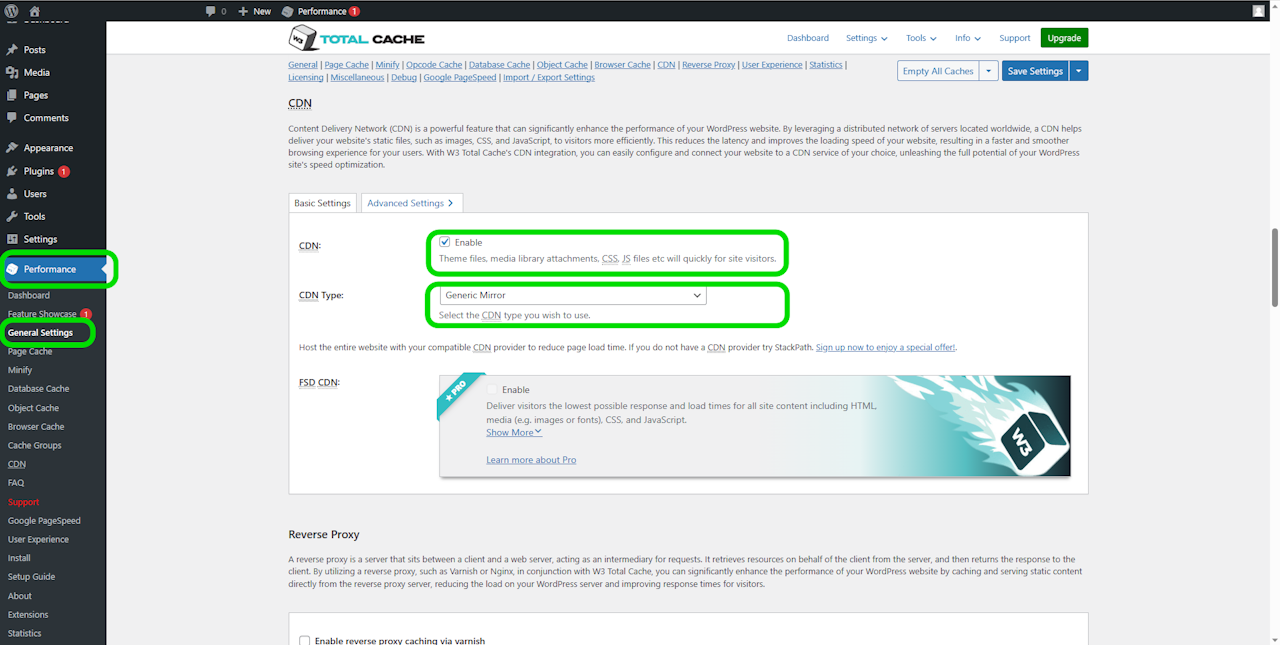Jump to Import / Export Settings link
The height and width of the screenshot is (645, 1280).
coord(549,78)
